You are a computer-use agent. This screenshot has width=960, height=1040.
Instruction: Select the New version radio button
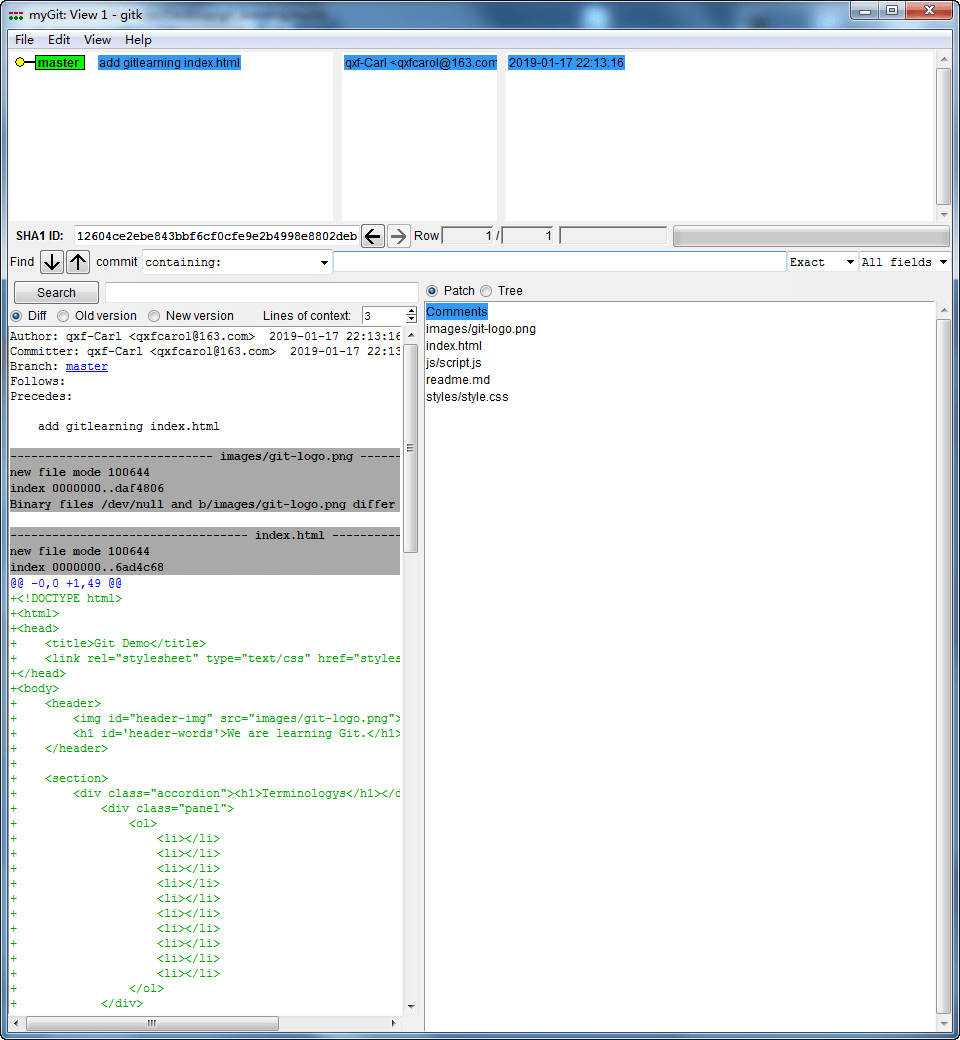pos(154,316)
